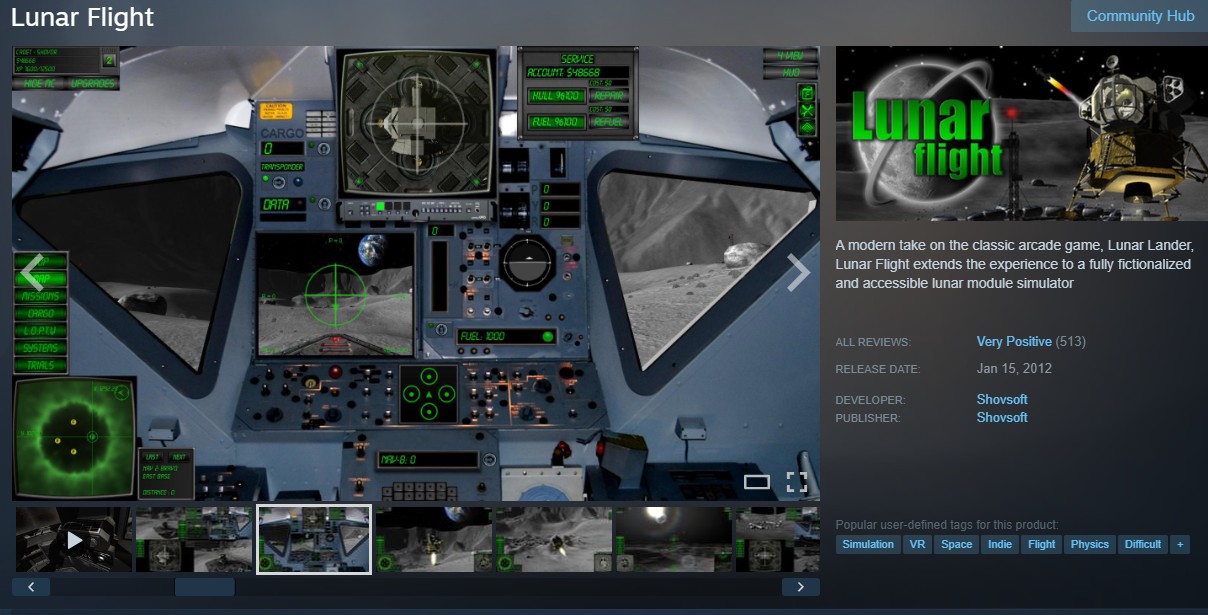Browse the Simulation tag
This screenshot has width=1208, height=615.
[868, 545]
